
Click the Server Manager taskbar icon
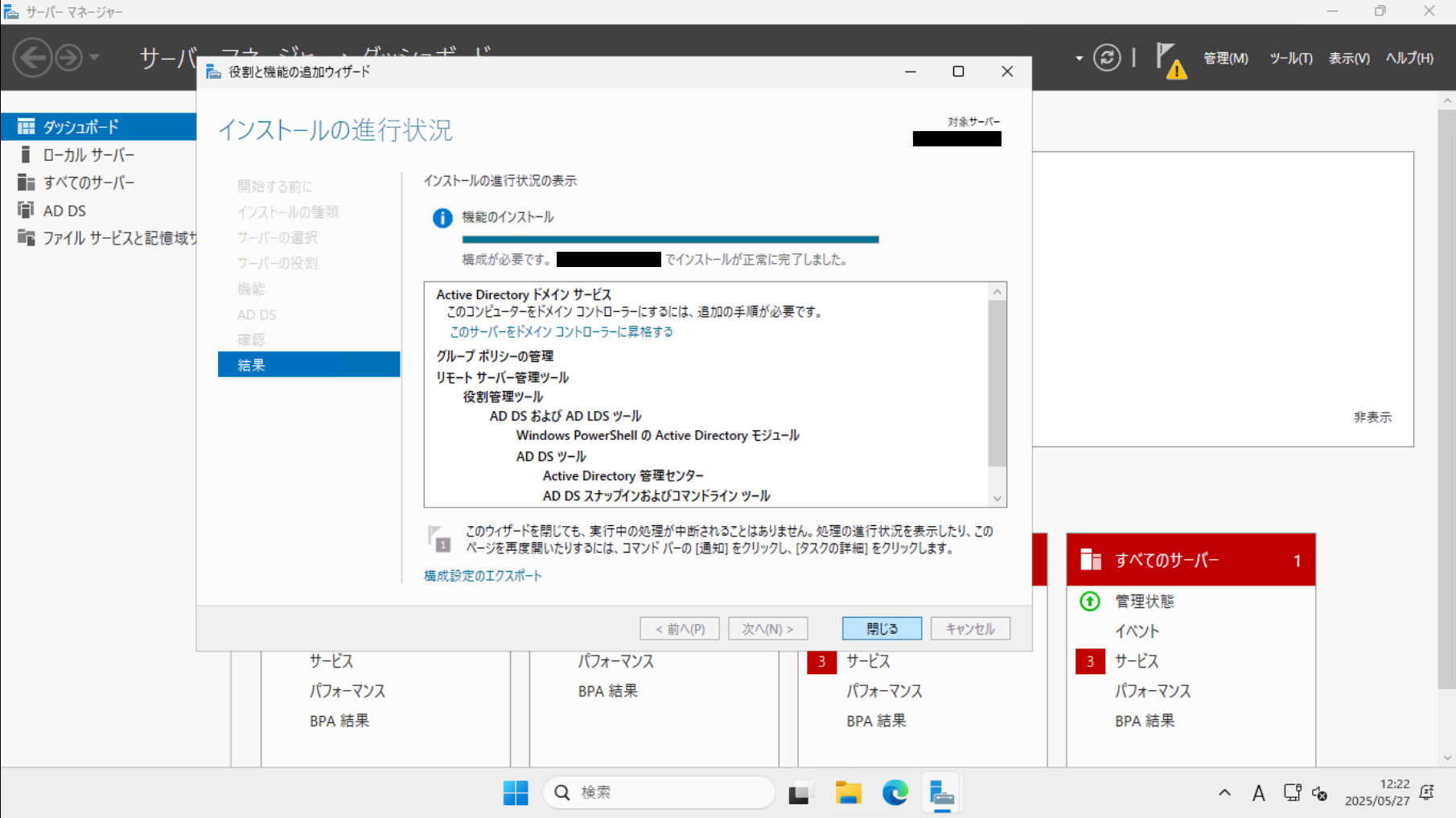941,793
